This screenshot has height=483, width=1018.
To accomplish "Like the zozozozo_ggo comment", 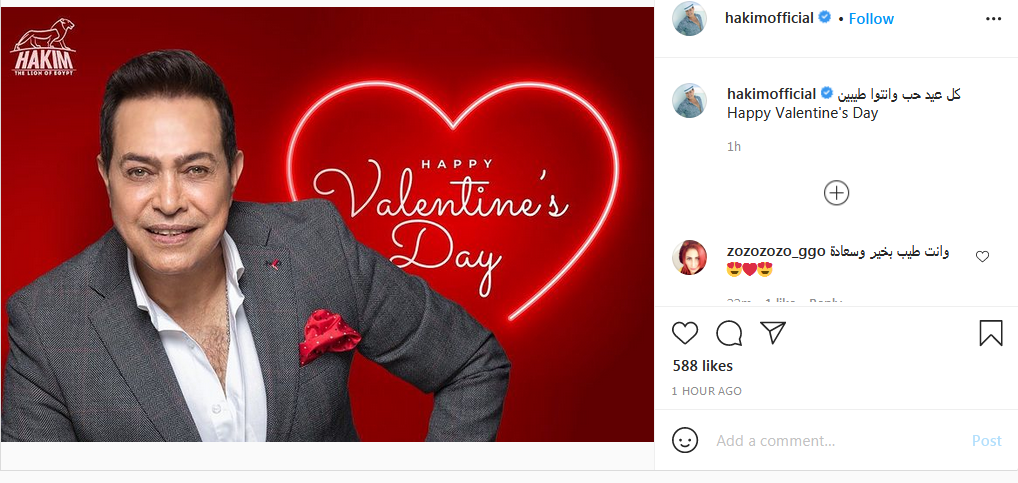I will [982, 257].
